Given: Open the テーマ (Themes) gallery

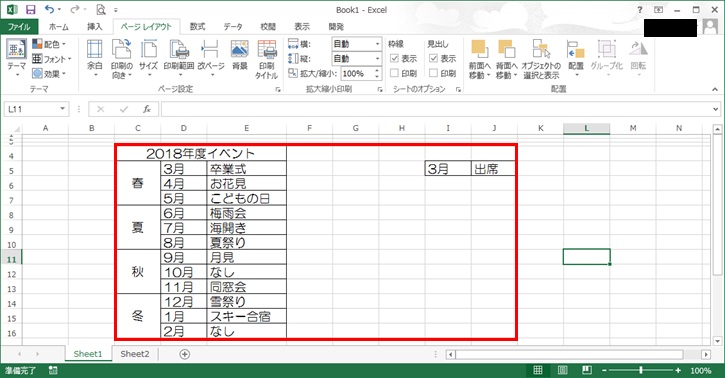Looking at the screenshot, I should pos(17,57).
